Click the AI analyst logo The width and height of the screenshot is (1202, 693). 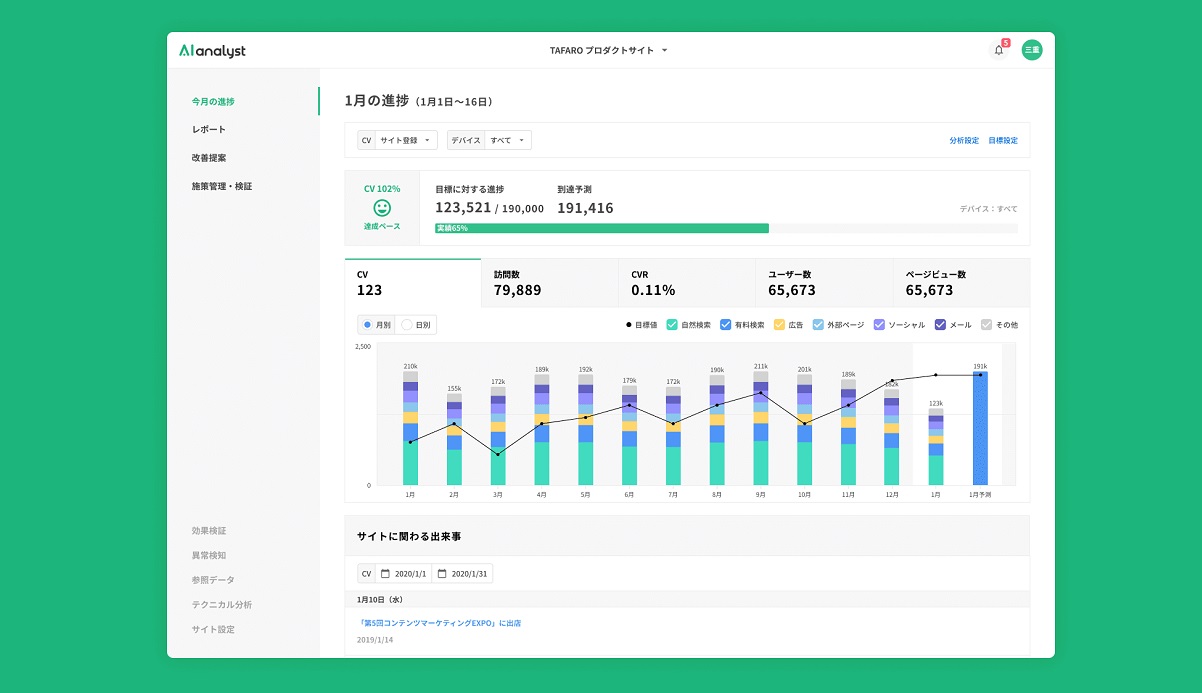[x=212, y=51]
